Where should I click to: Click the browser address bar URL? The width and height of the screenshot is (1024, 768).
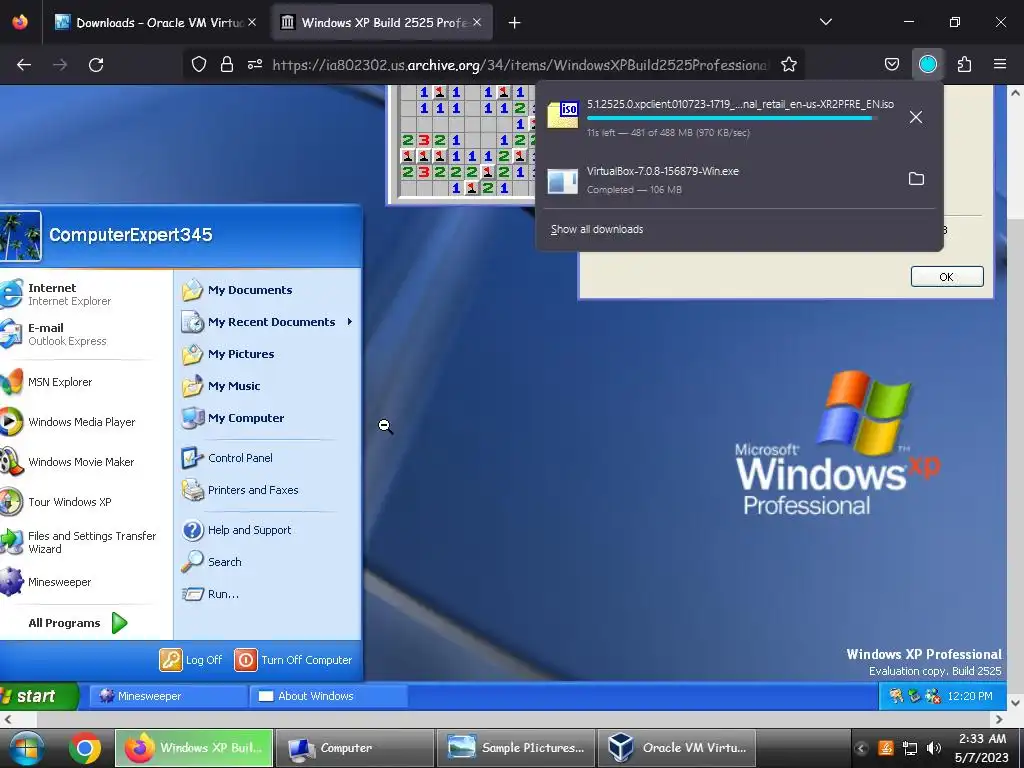520,65
